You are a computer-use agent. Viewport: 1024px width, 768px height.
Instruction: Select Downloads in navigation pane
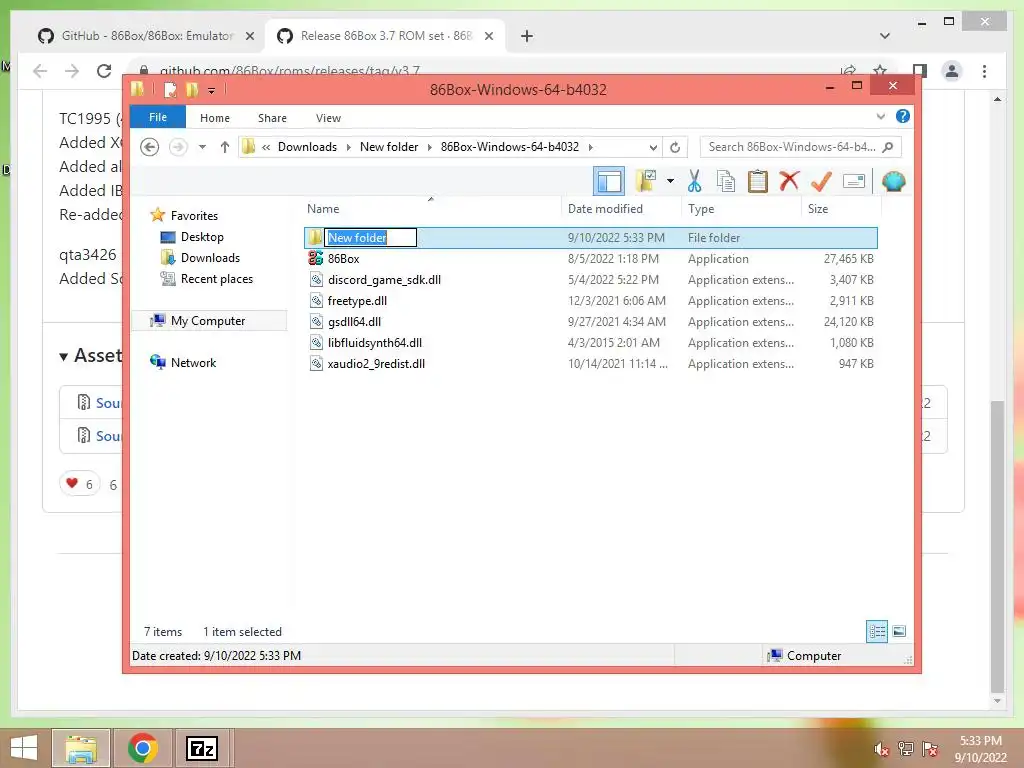click(210, 257)
